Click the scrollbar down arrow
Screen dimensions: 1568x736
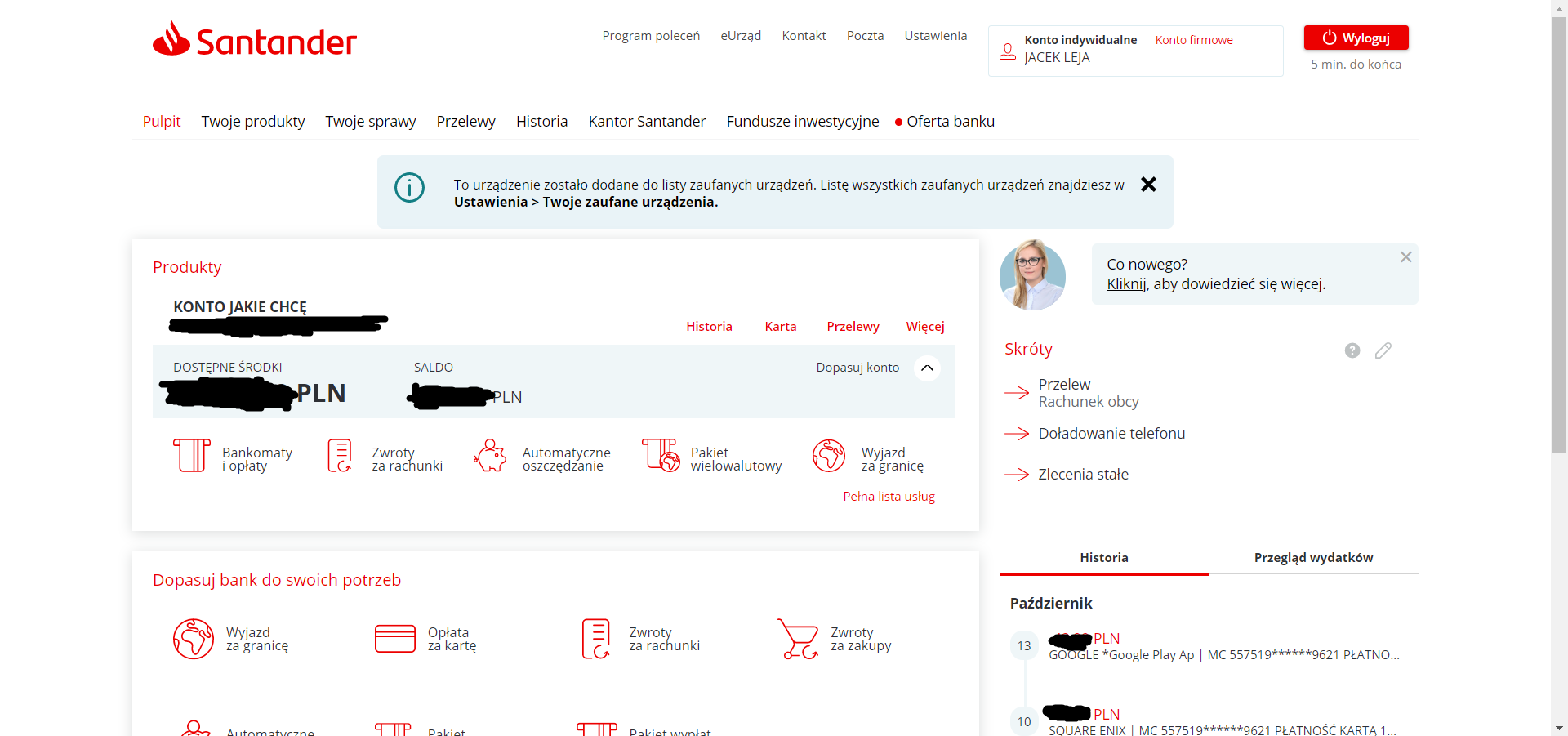click(x=1559, y=728)
